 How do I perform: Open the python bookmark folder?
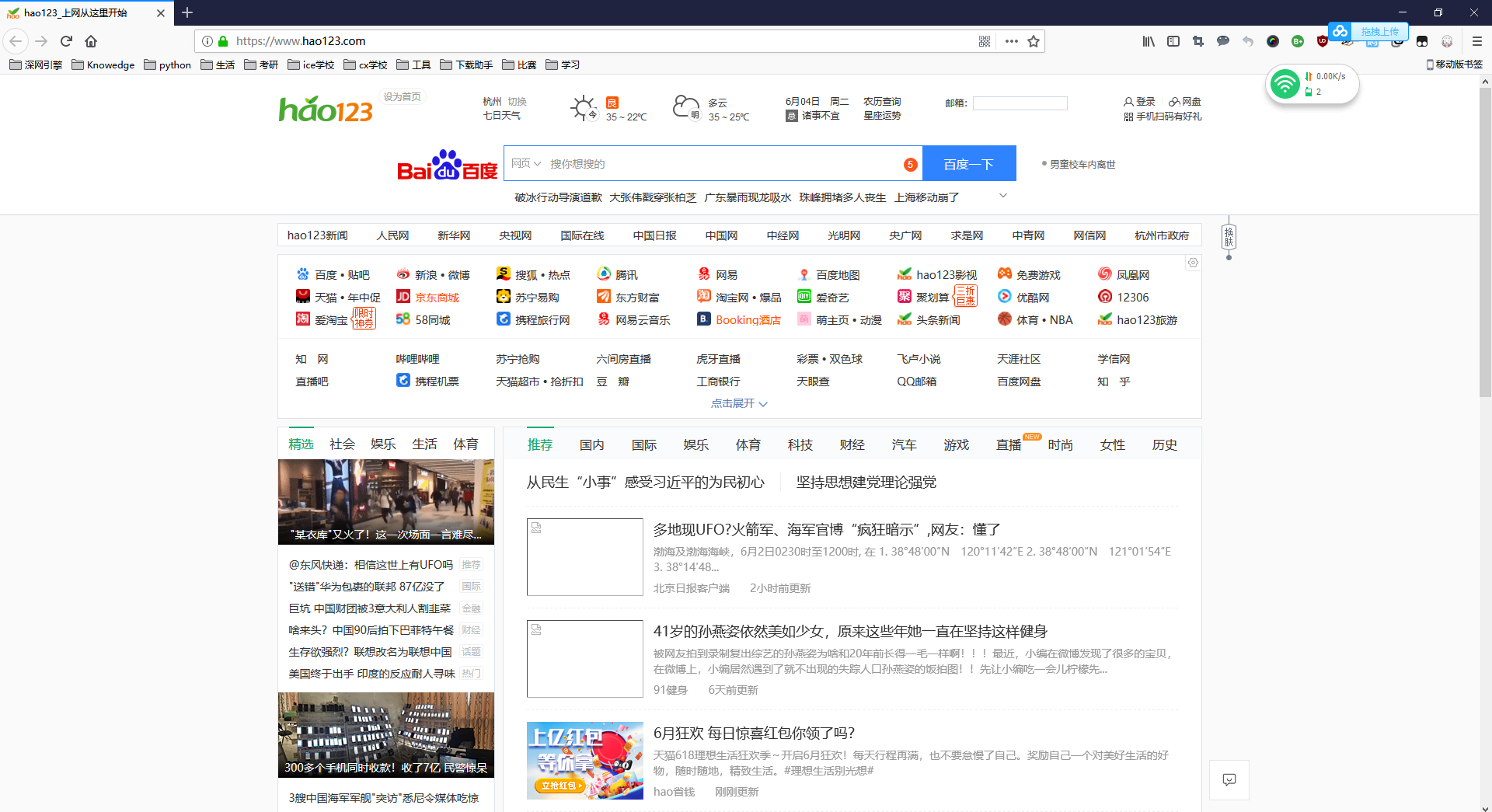click(167, 64)
